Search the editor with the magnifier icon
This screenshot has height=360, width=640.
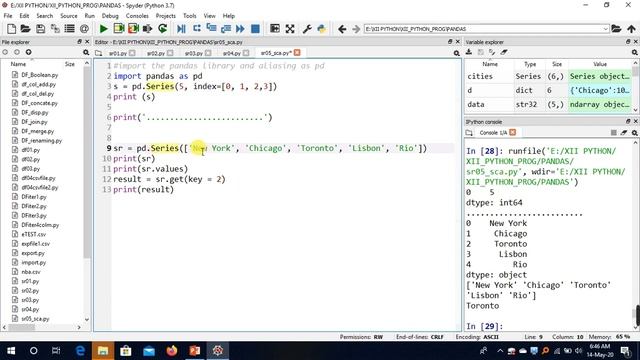pyautogui.click(x=456, y=53)
